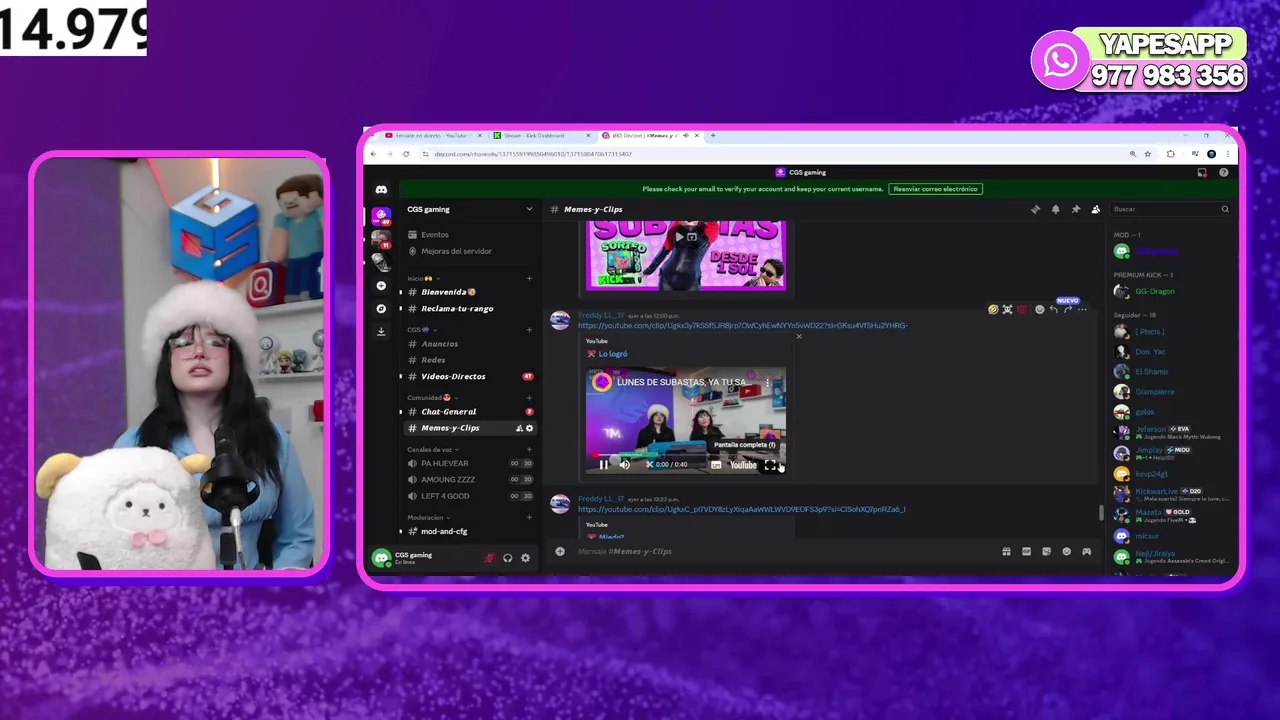The image size is (1280, 720).
Task: Click the video progress bar
Action: [685, 454]
